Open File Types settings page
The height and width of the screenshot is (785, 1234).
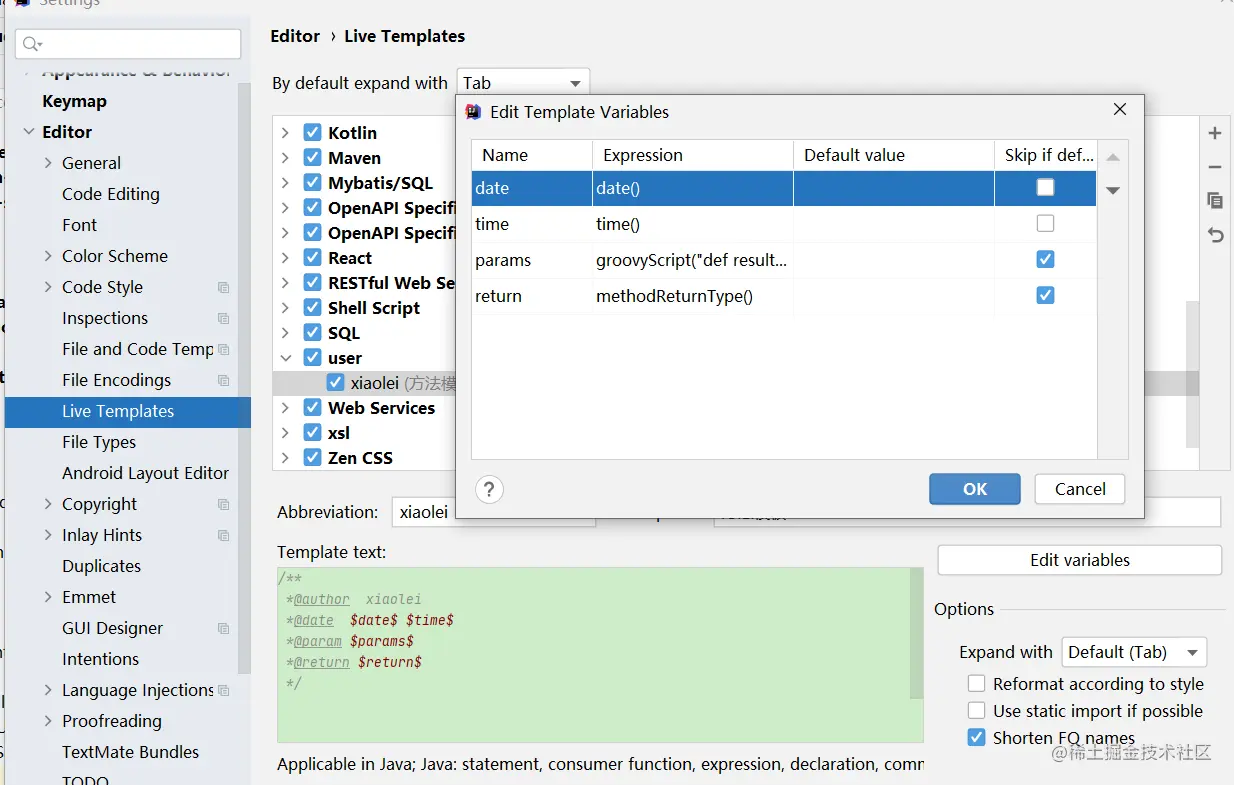point(99,442)
